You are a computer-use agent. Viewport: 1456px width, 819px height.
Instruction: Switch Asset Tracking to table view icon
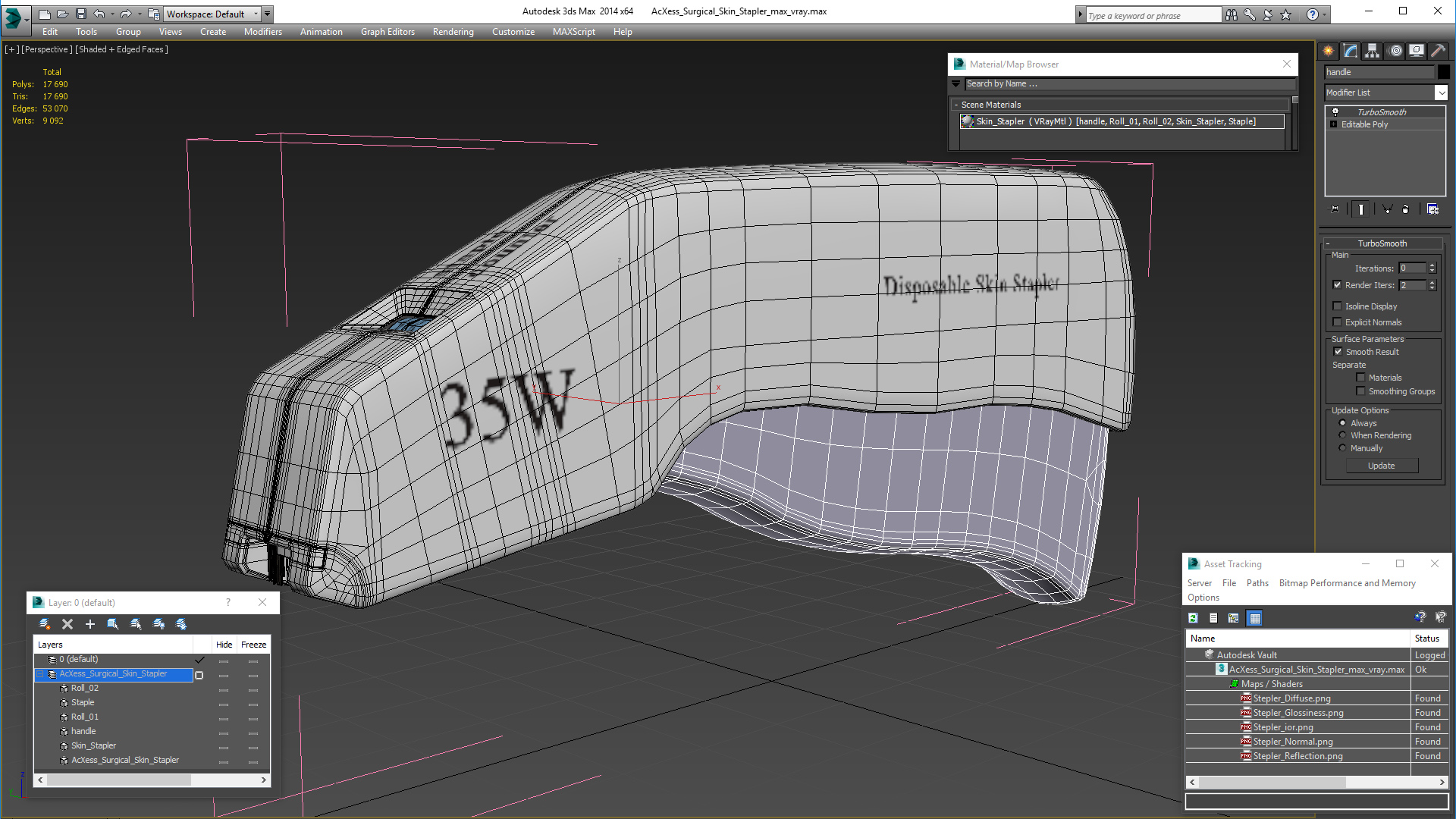tap(1255, 618)
